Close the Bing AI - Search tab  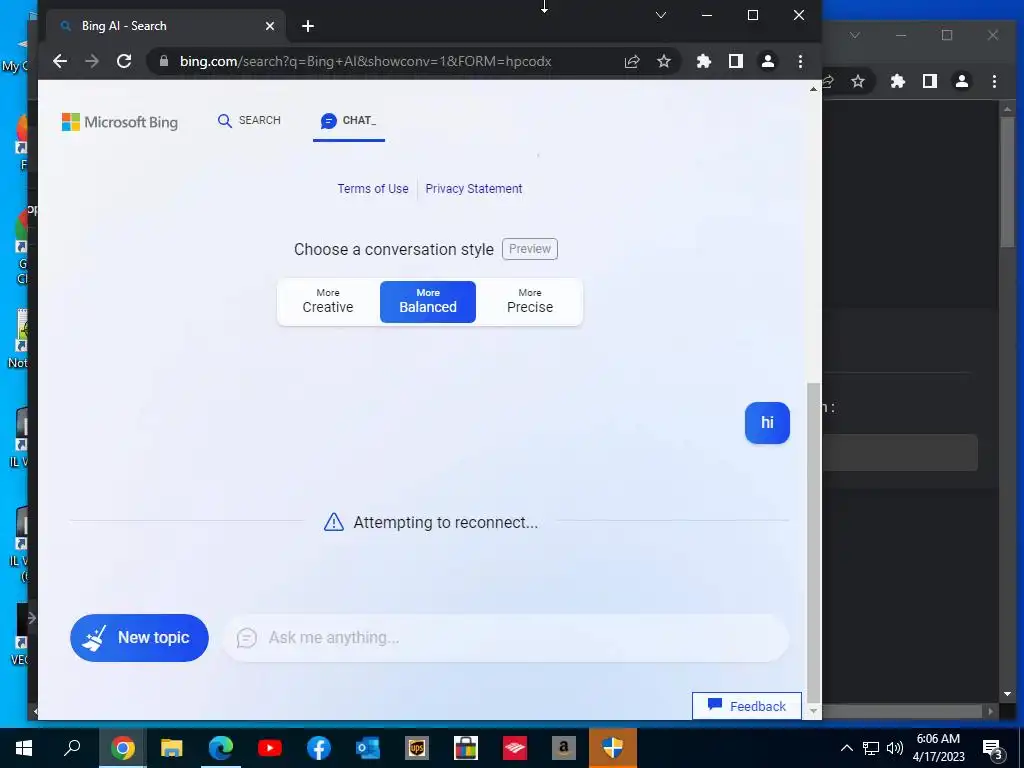tap(270, 26)
